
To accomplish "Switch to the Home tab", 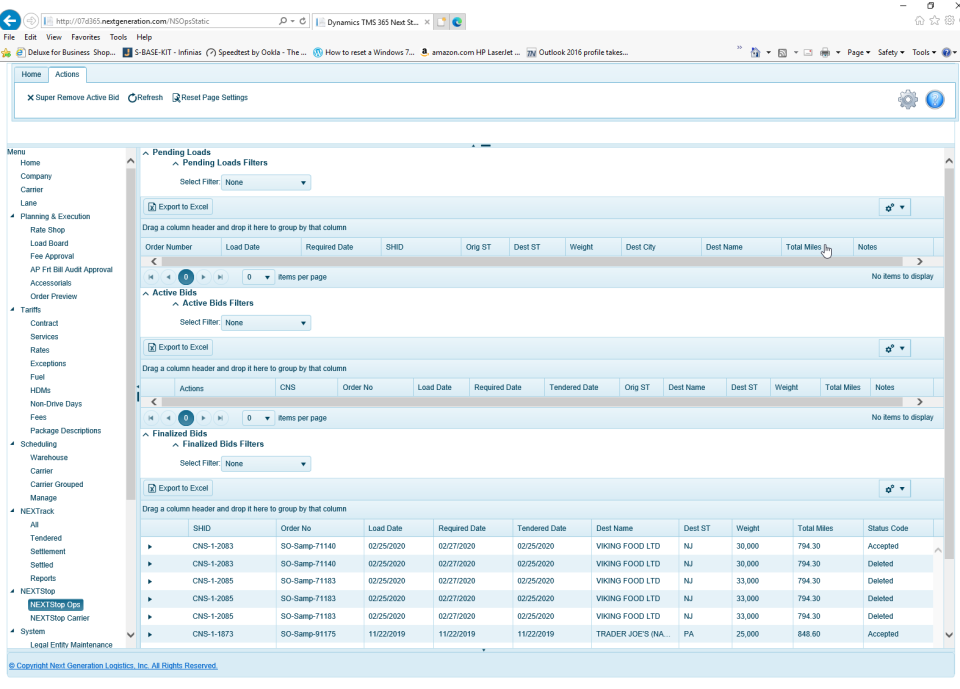I will [x=31, y=74].
